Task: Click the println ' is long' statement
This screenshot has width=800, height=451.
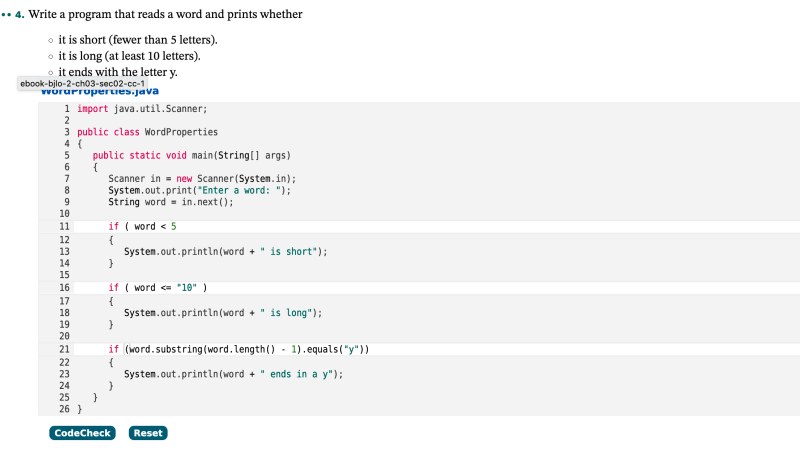Action: 222,313
